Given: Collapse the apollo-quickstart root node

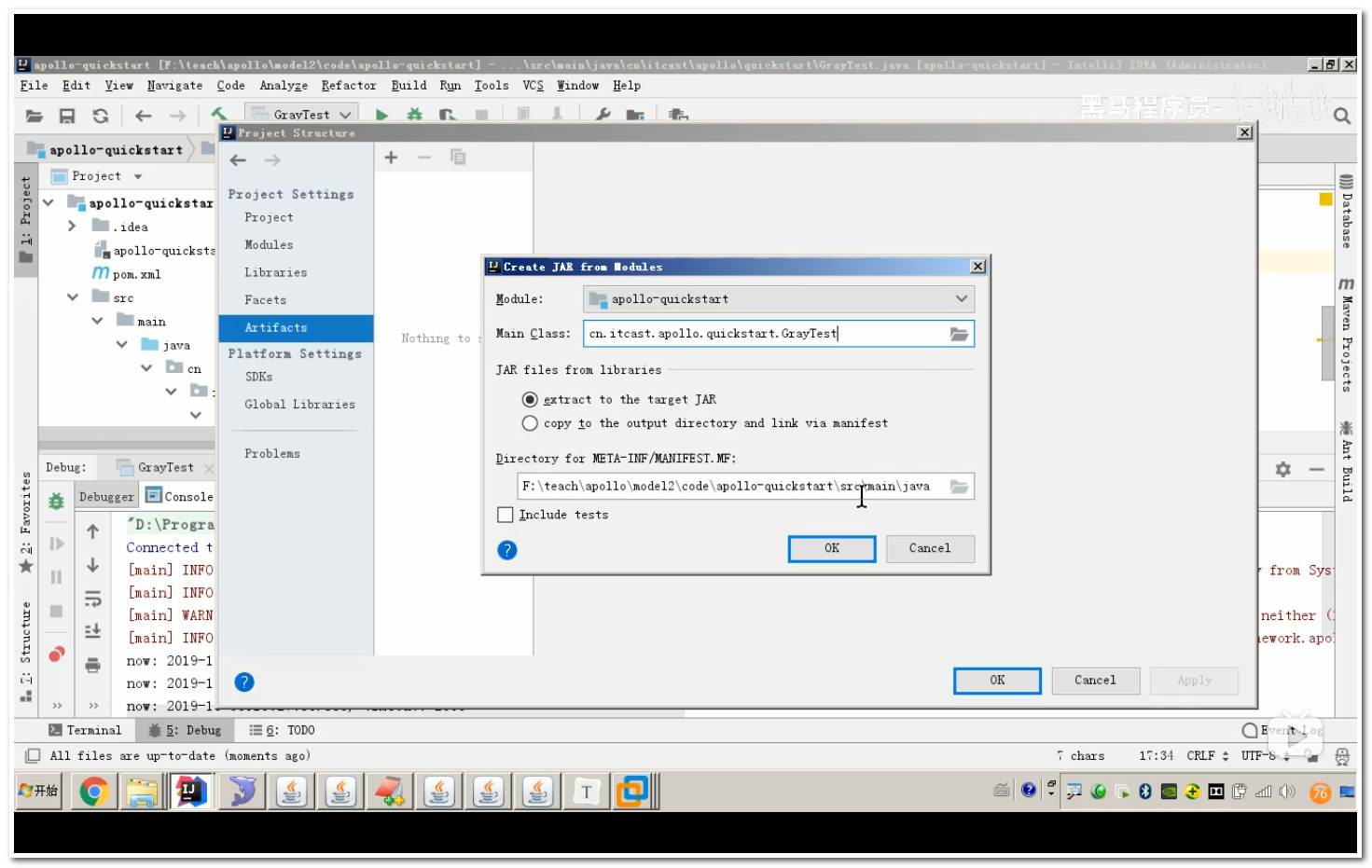Looking at the screenshot, I should tap(49, 202).
